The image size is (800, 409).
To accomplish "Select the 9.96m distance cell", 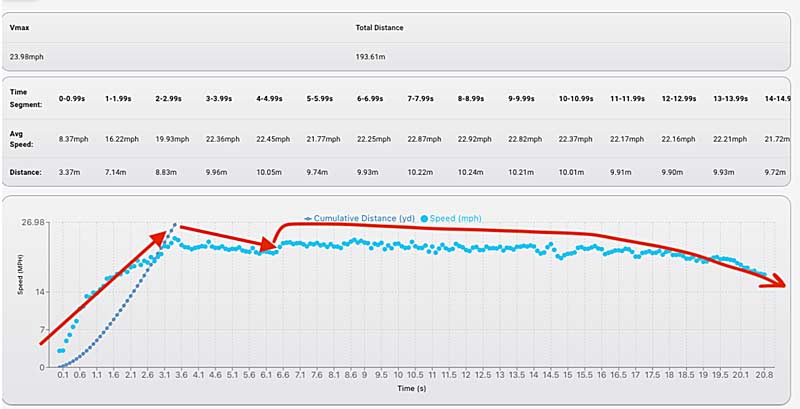I will point(217,172).
